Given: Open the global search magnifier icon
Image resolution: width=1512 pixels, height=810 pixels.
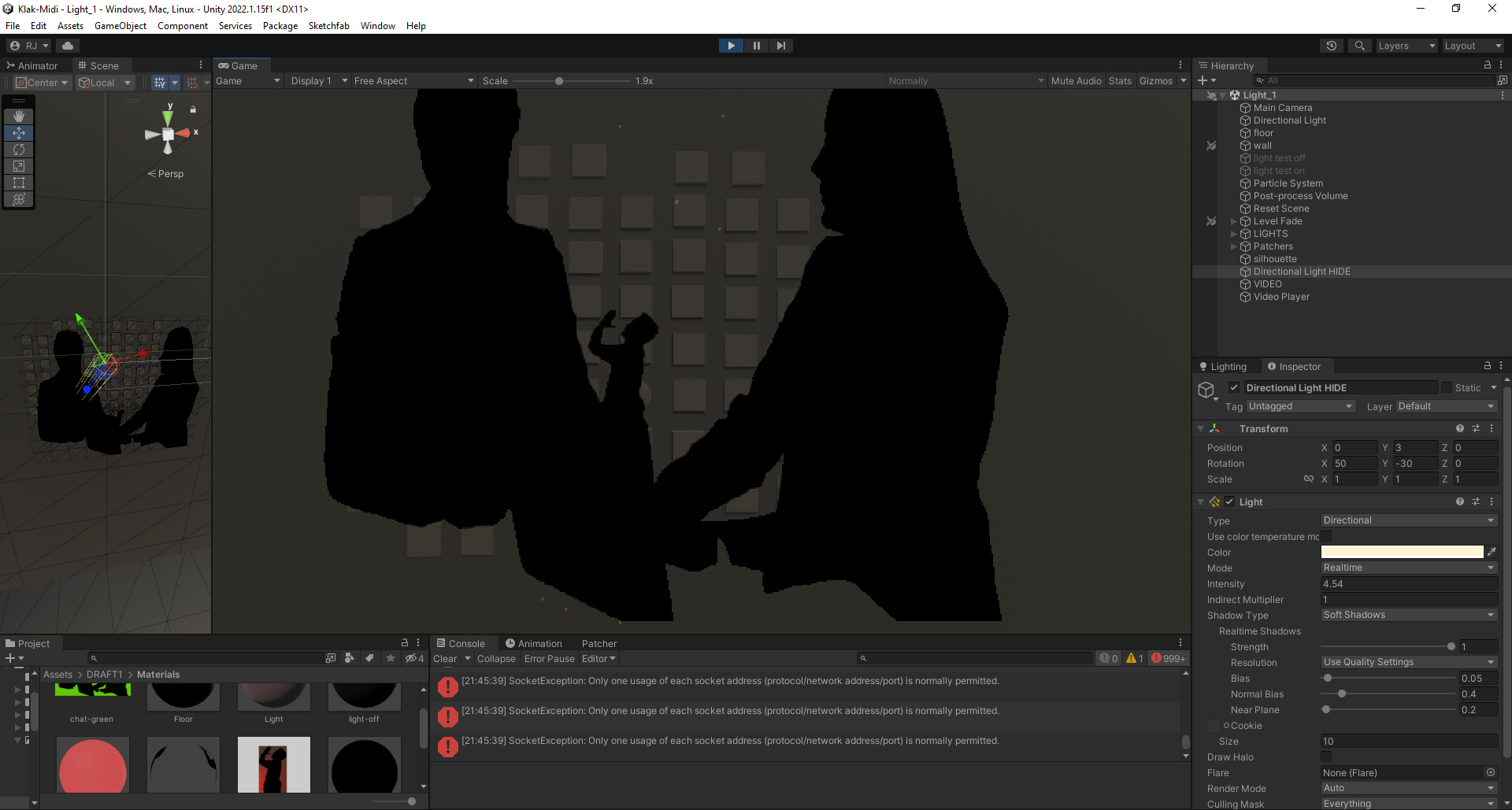Looking at the screenshot, I should pos(1360,46).
